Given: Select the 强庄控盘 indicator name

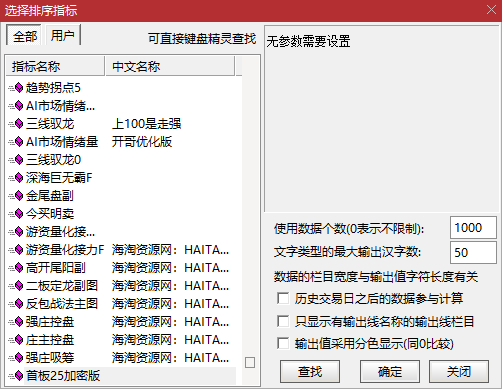Looking at the screenshot, I should point(50,322).
